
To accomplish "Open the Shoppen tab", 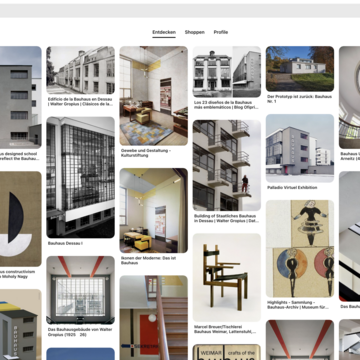I will 195,32.
